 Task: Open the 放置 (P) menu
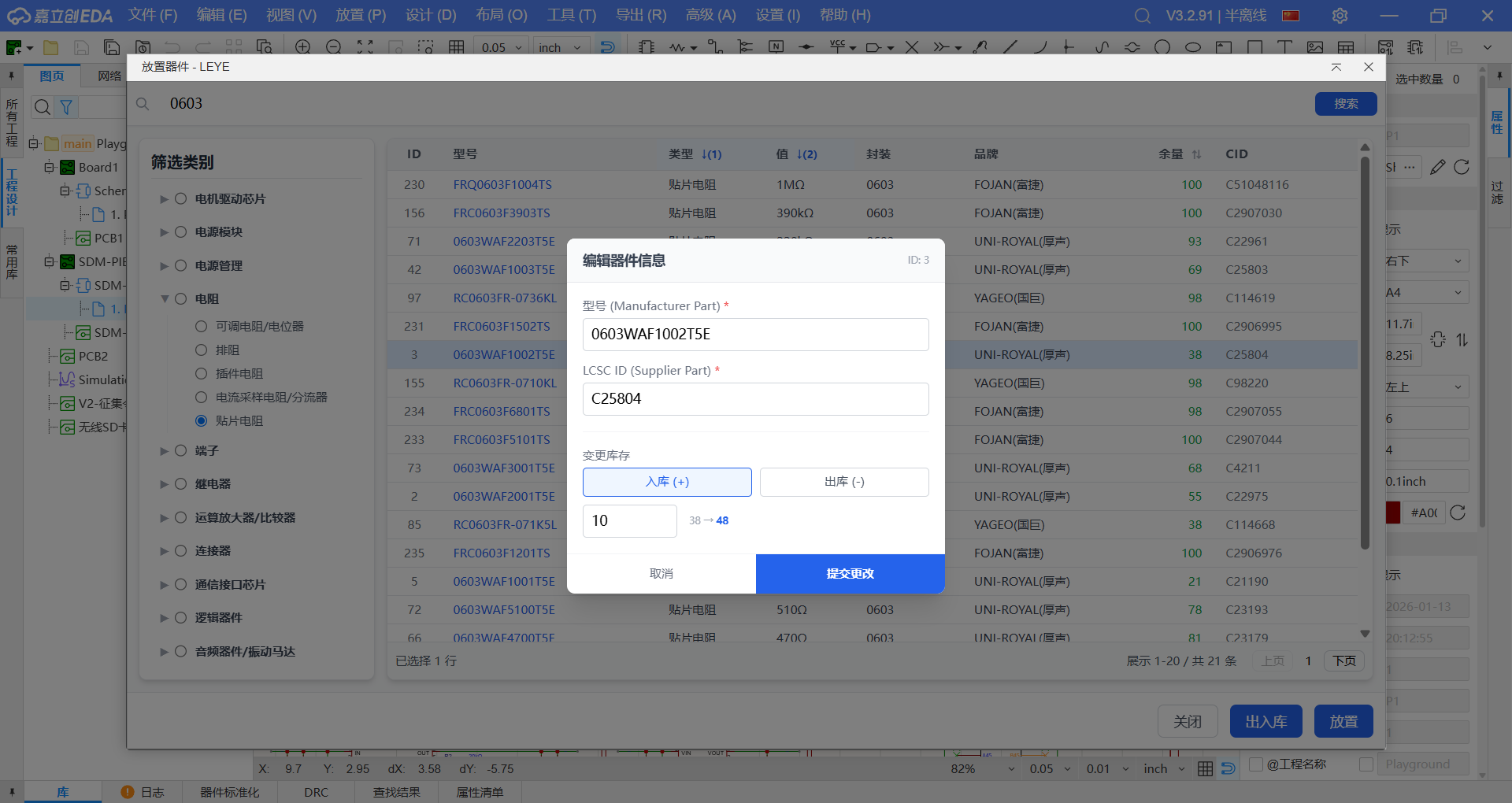360,15
